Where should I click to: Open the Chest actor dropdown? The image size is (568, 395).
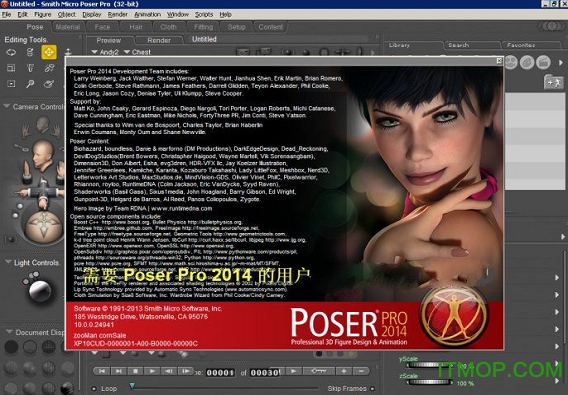coord(137,52)
